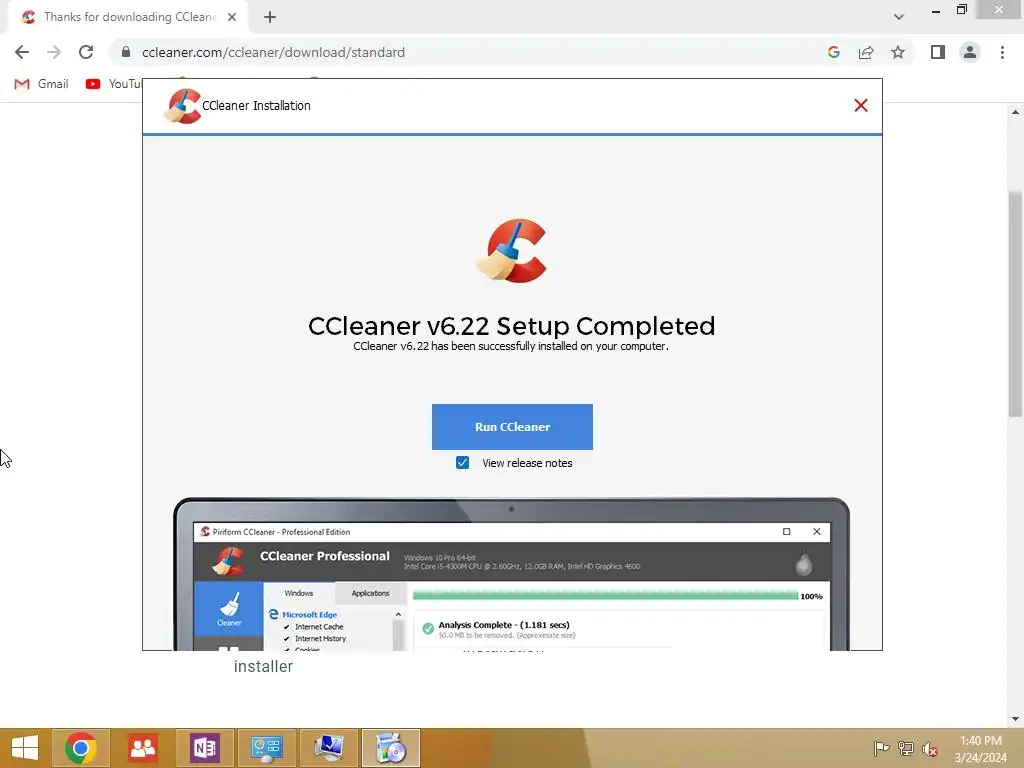Go back using Chrome's back arrow
The width and height of the screenshot is (1024, 768).
pos(22,52)
